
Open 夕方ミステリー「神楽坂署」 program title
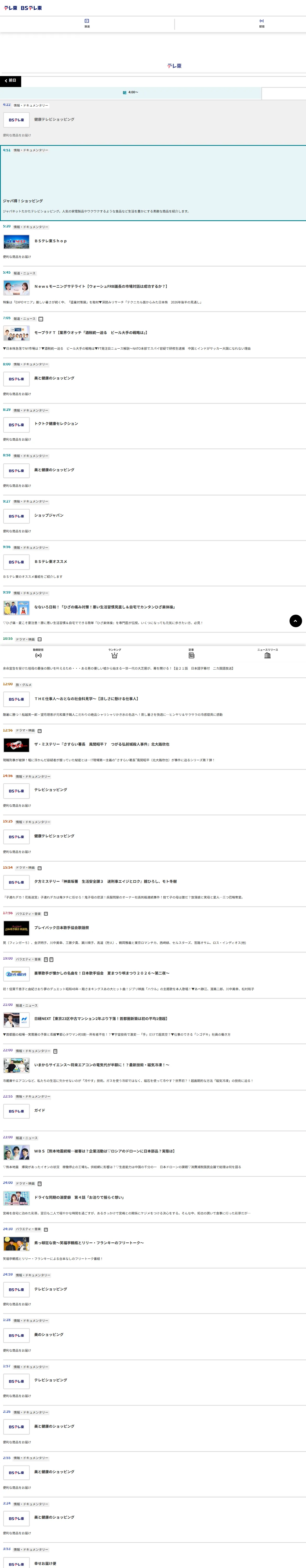pos(105,881)
